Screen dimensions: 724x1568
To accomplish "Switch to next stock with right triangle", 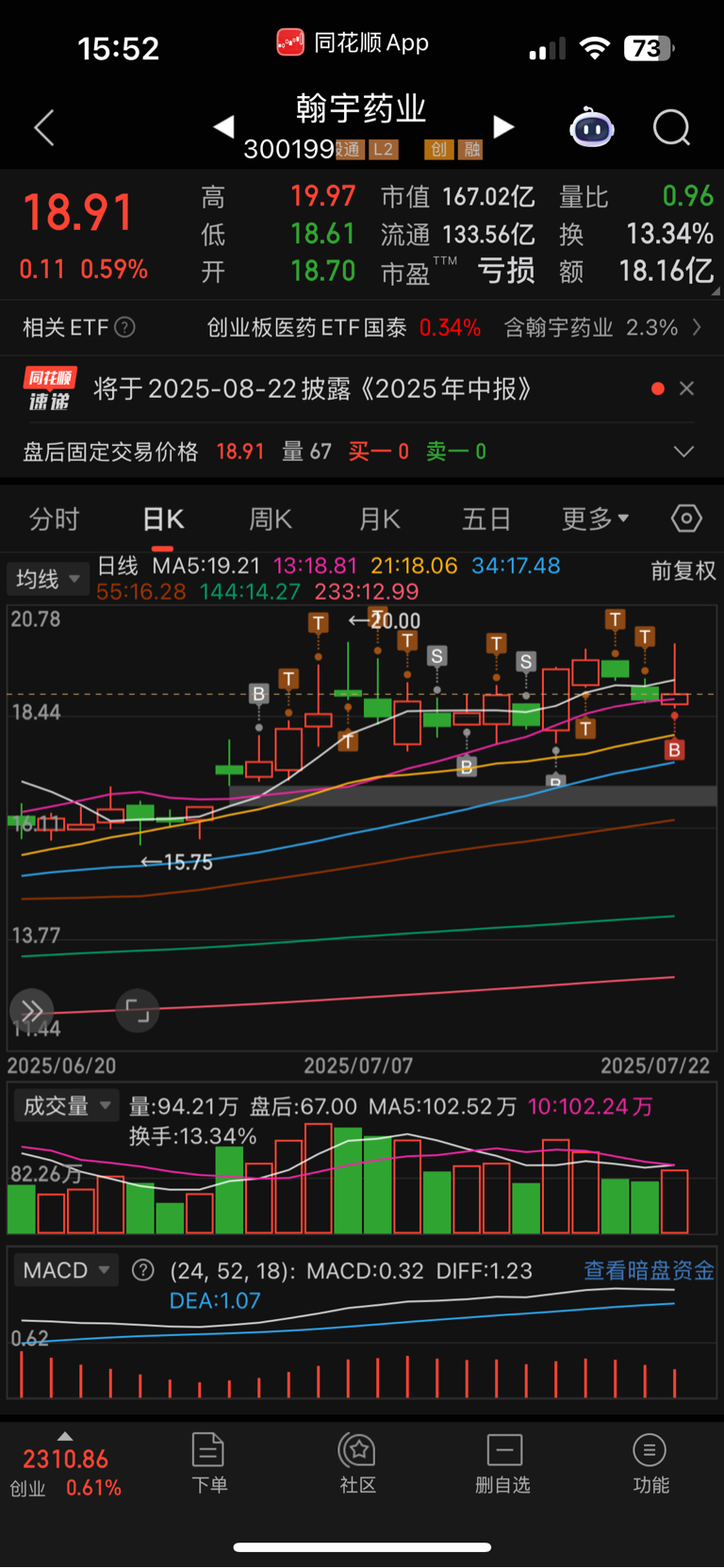I will click(x=504, y=126).
